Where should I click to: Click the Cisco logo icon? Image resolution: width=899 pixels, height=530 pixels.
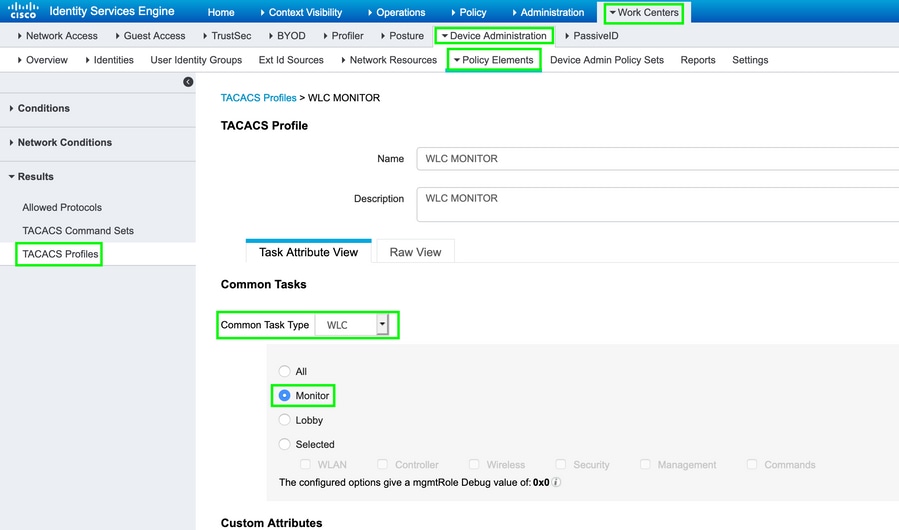tap(23, 10)
